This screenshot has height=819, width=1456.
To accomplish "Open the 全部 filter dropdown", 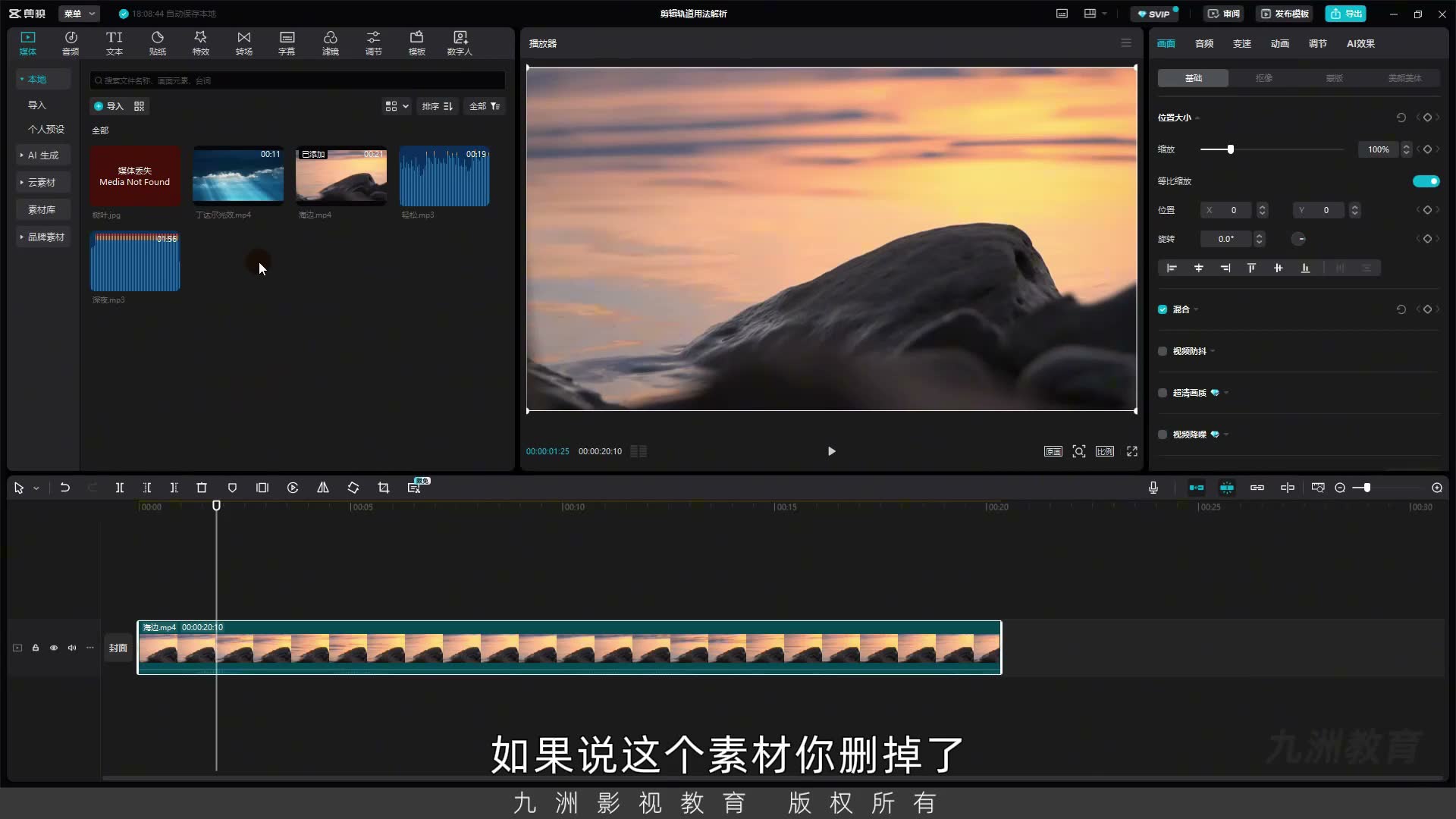I will tap(485, 106).
